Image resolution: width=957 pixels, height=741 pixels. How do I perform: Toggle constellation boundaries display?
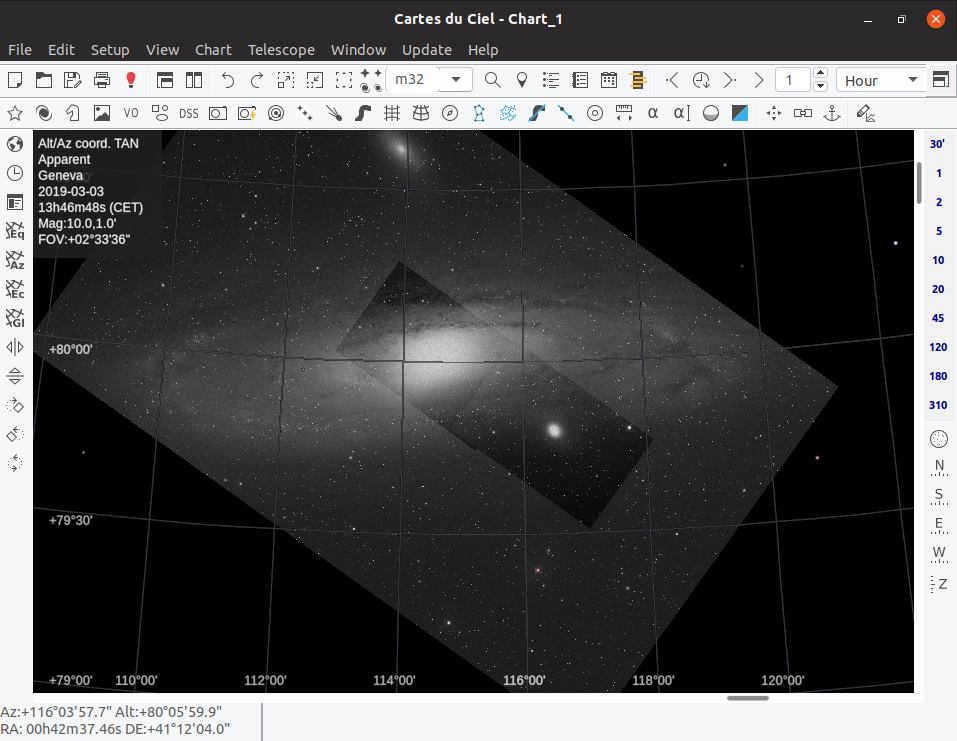[508, 113]
